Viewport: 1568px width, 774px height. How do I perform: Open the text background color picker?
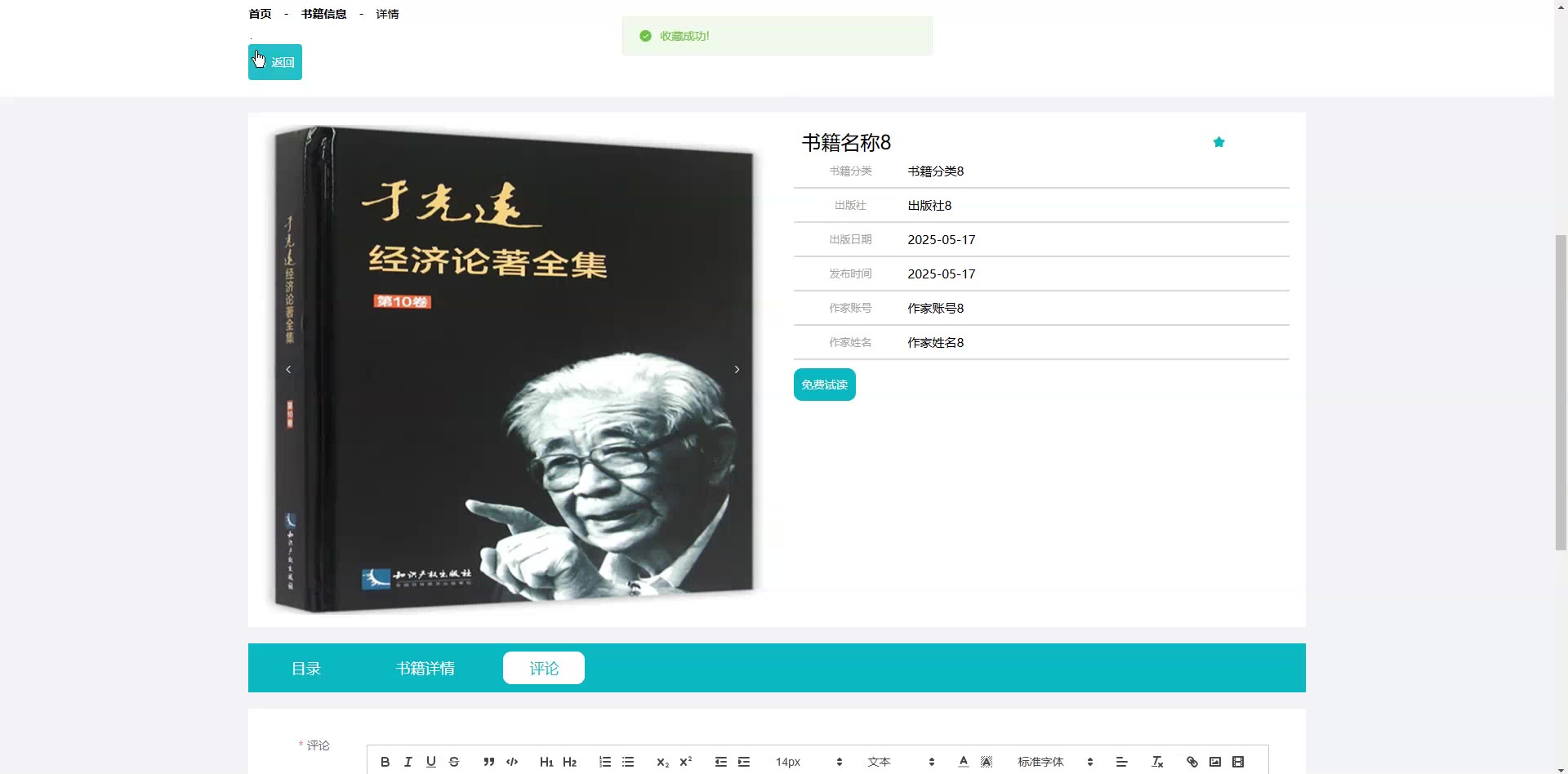(987, 762)
